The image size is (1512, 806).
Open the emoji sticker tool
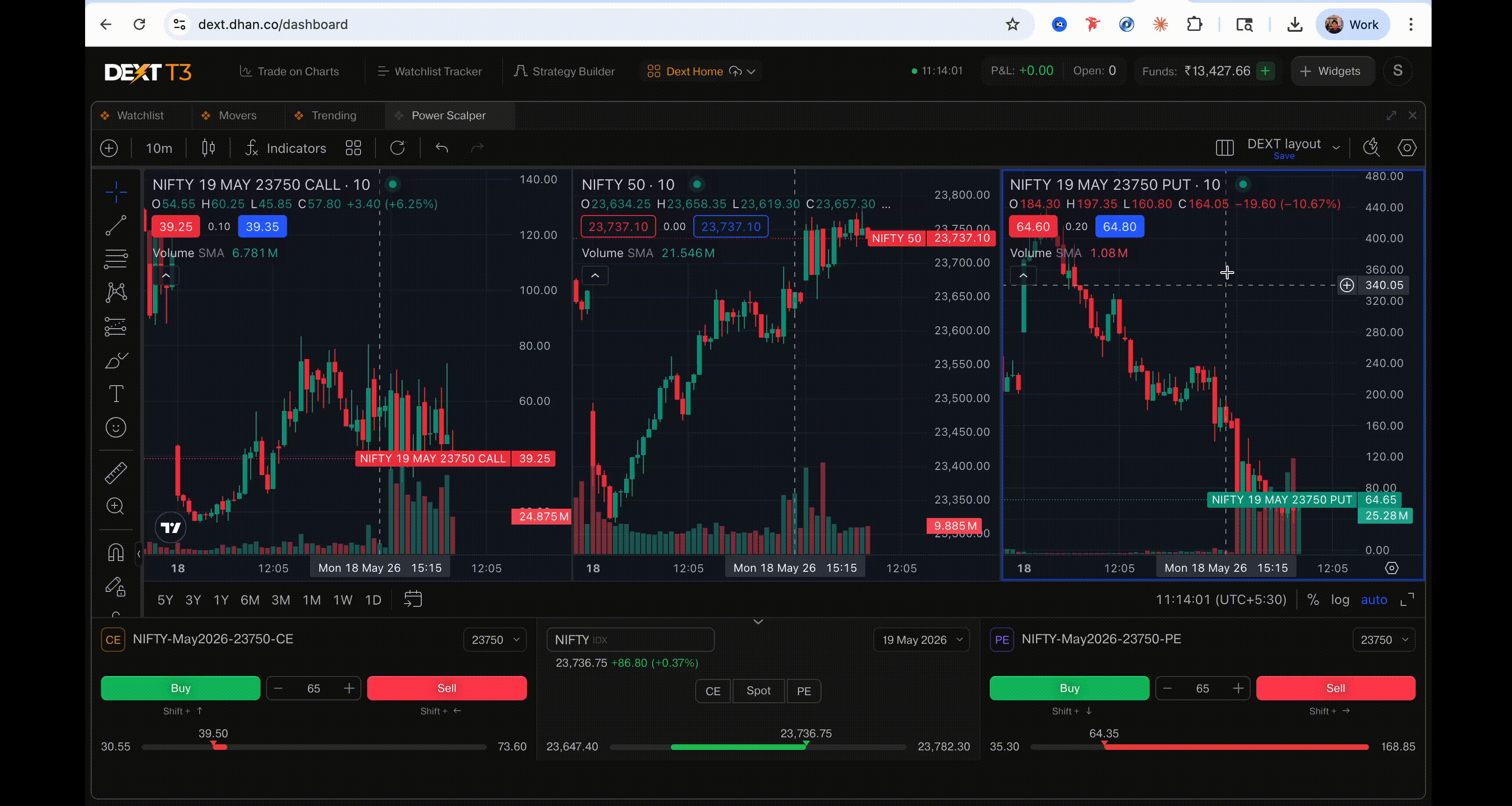[x=115, y=427]
